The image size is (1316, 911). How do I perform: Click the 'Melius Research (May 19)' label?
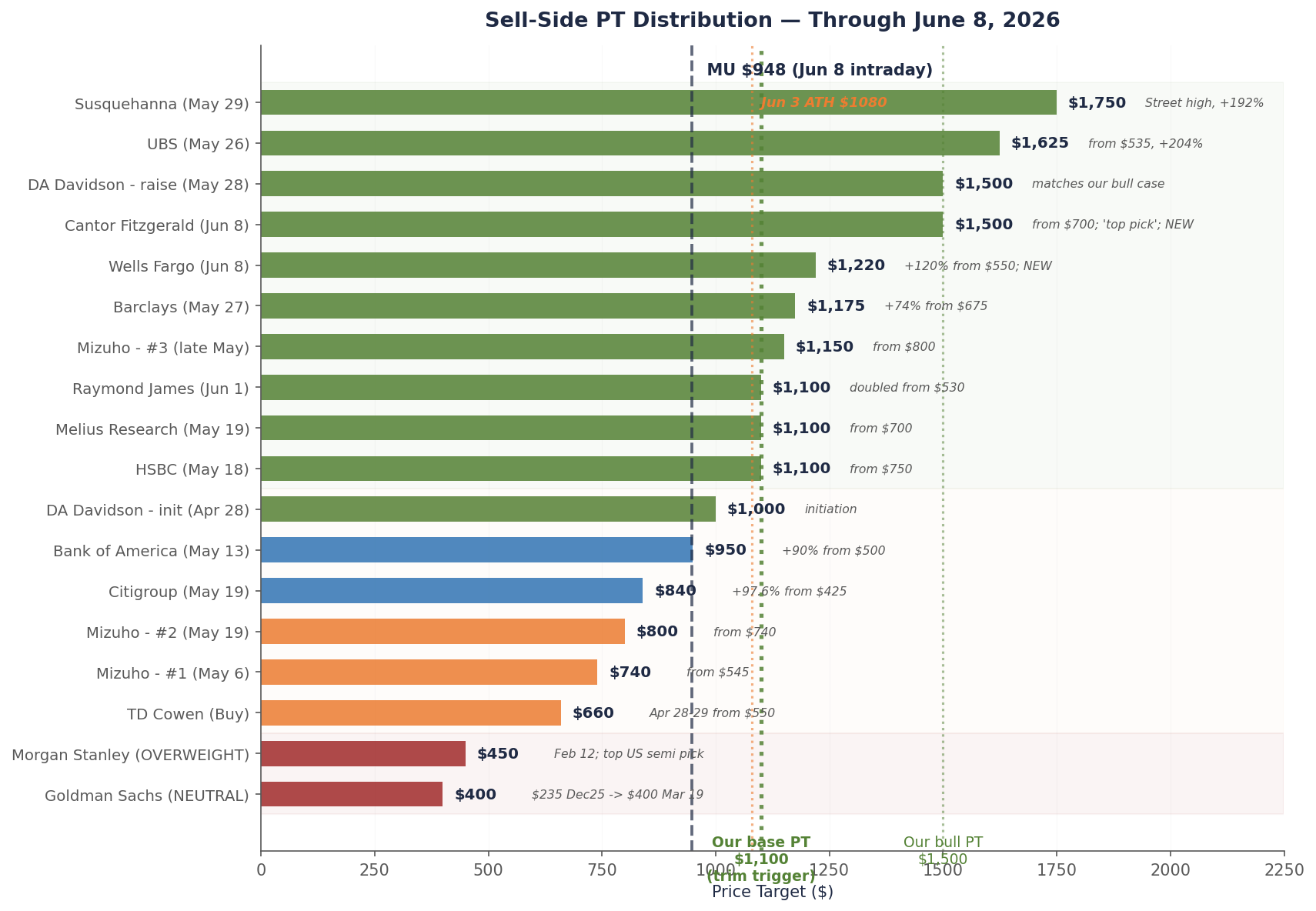[152, 429]
